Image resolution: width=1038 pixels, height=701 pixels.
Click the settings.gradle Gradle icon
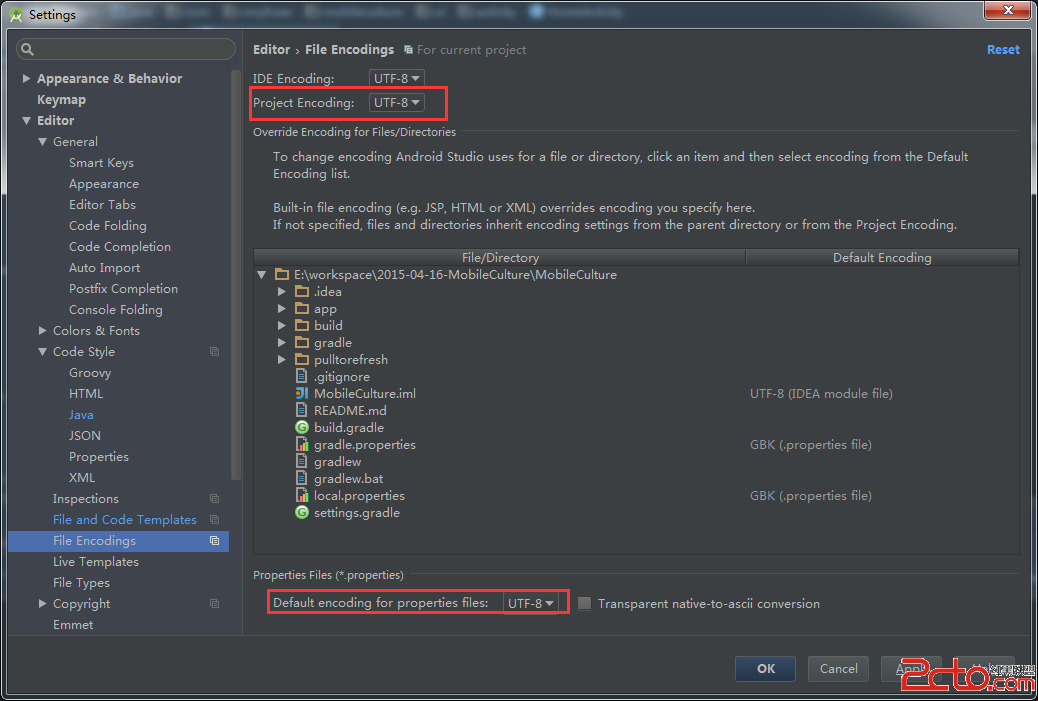tap(302, 512)
